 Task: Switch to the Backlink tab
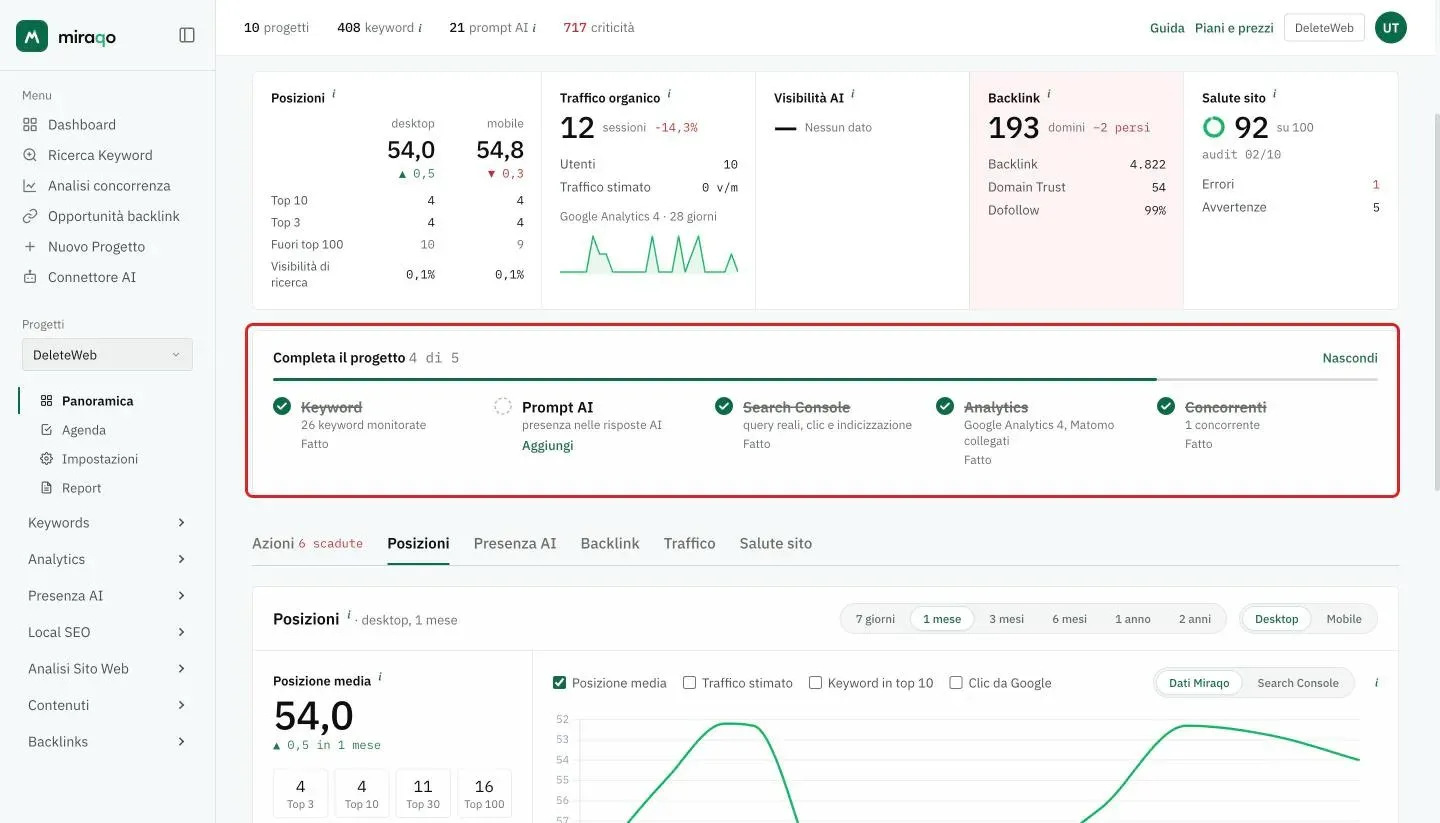(x=610, y=544)
